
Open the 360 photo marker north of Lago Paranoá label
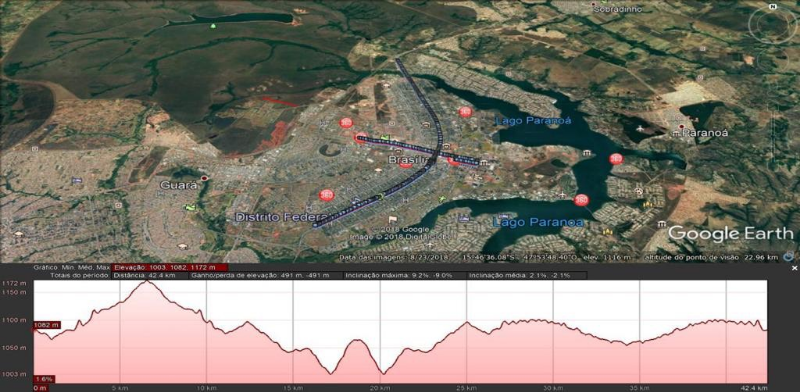(x=464, y=112)
